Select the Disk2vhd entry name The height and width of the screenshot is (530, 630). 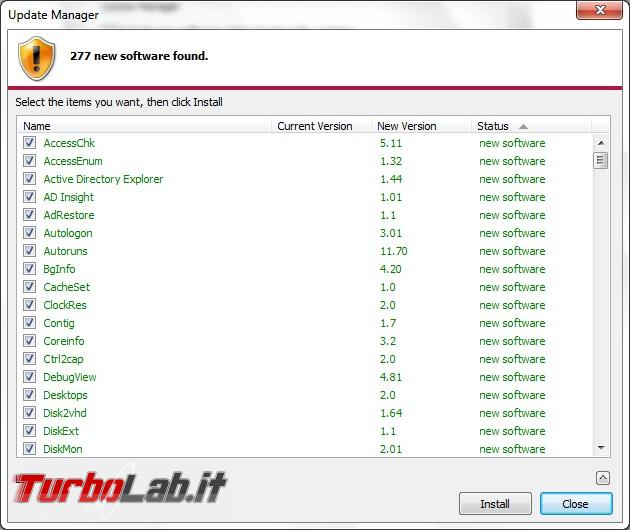[65, 413]
